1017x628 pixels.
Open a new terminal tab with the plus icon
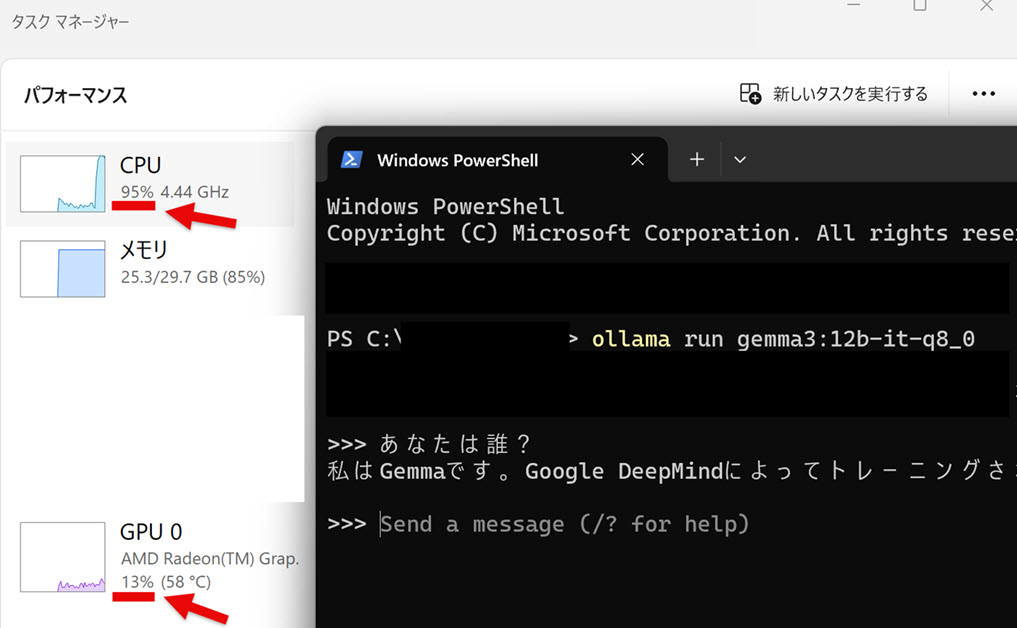click(696, 159)
